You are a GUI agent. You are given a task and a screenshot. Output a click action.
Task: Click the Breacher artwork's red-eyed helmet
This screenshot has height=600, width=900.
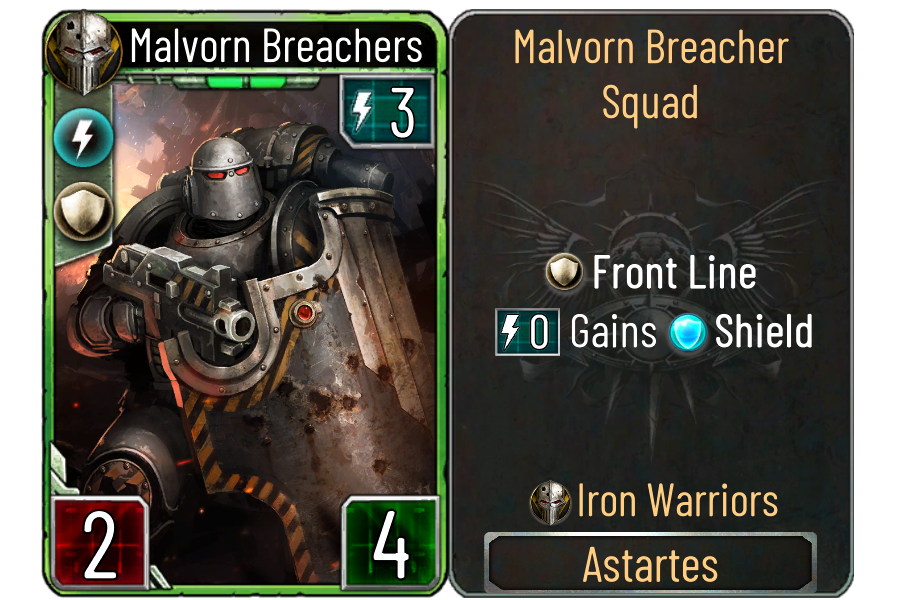pyautogui.click(x=222, y=179)
